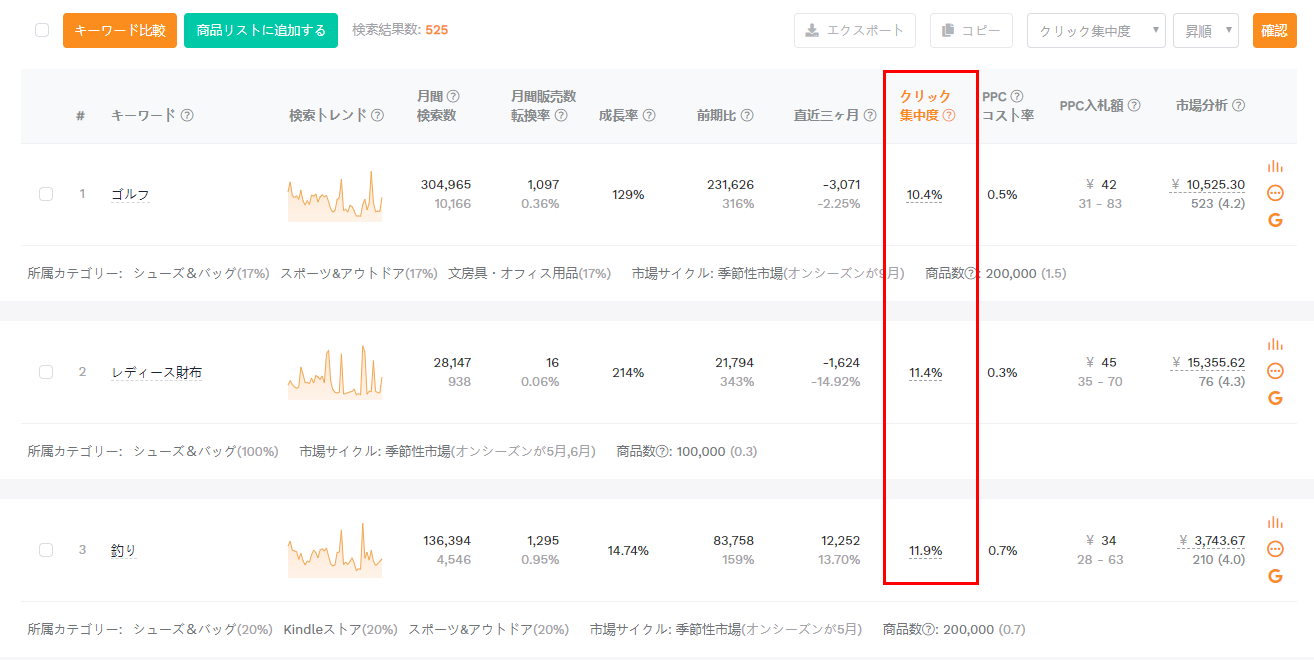Viewport: 1314px width, 660px height.
Task: Click monthly searches value 136,394
Action: 446,540
